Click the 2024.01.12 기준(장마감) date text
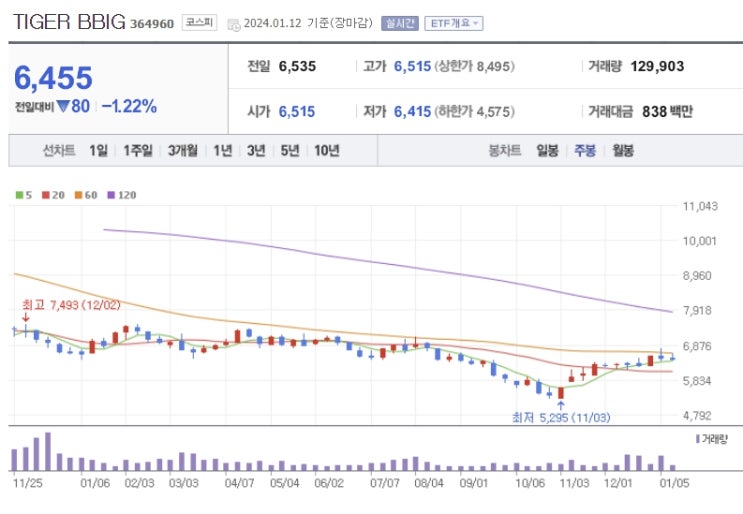 point(308,23)
